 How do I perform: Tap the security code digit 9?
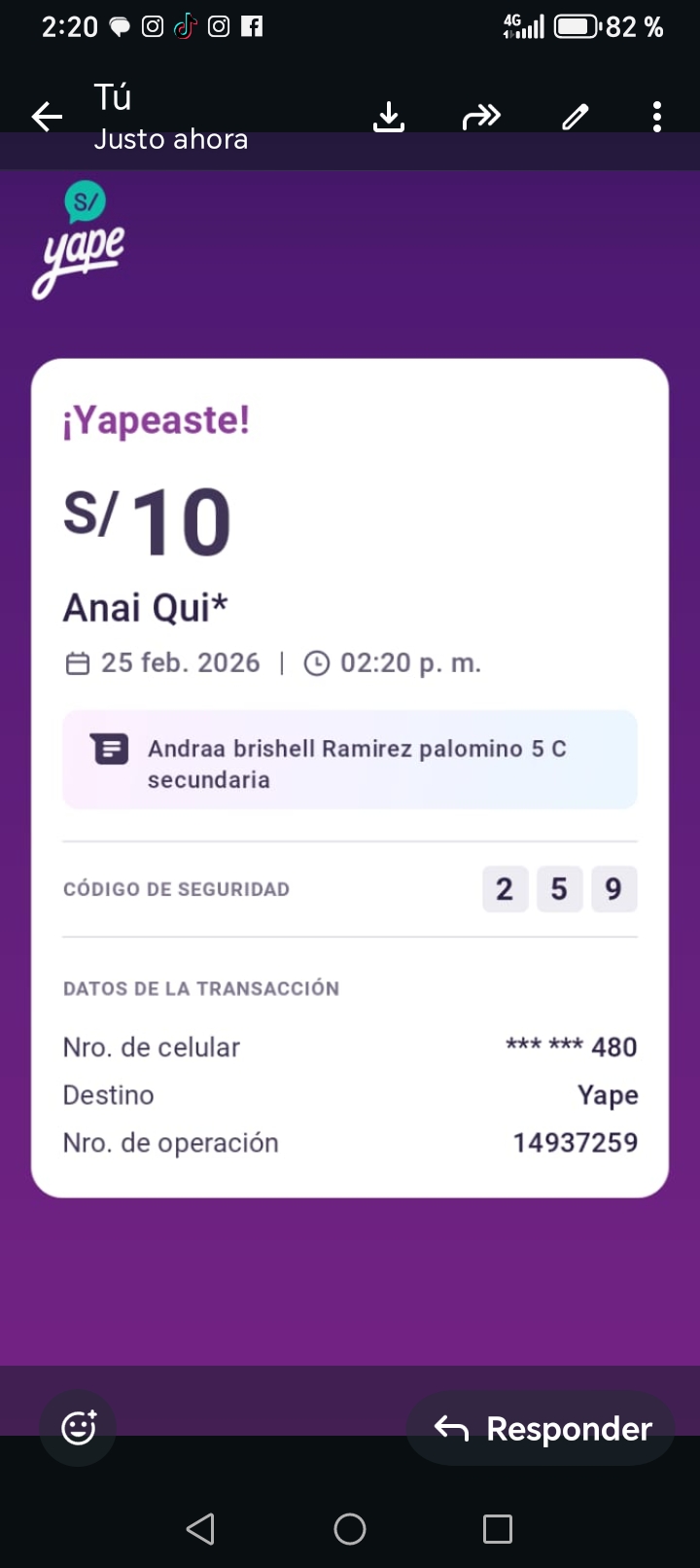click(613, 889)
